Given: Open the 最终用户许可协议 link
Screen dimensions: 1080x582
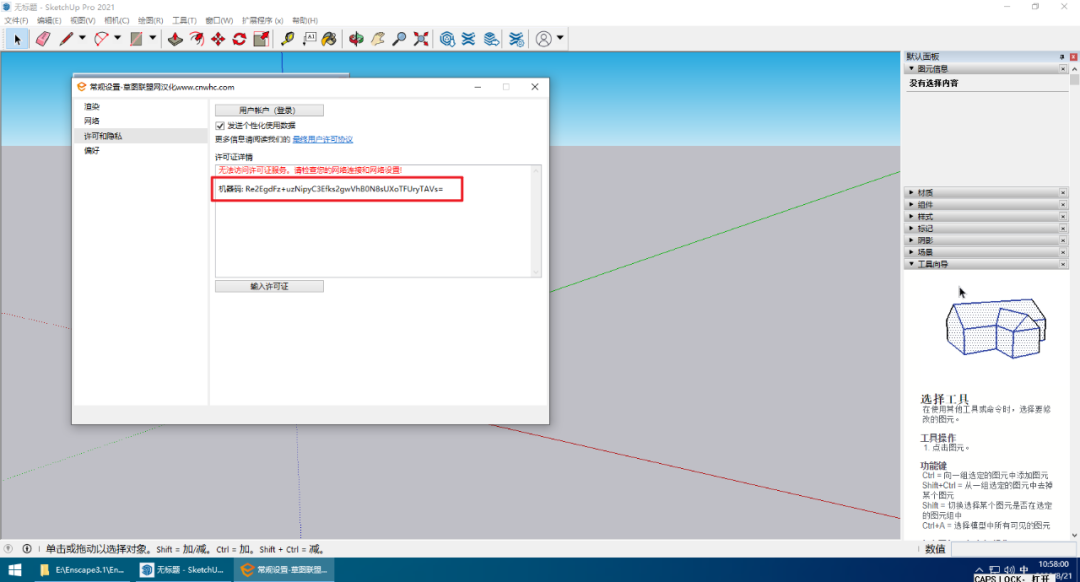Looking at the screenshot, I should [x=322, y=139].
